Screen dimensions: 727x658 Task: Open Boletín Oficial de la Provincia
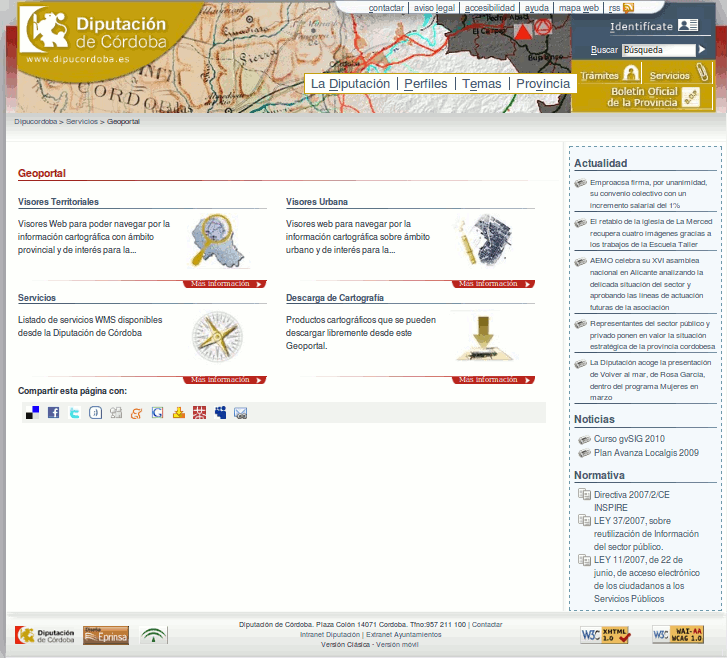pyautogui.click(x=654, y=97)
